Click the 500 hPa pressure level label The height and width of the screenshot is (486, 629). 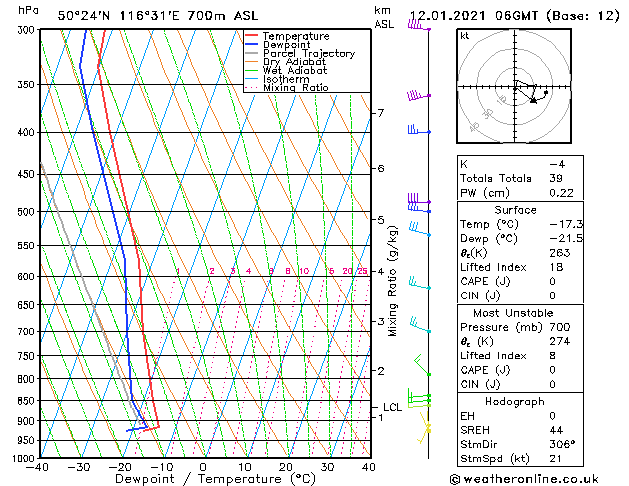pos(27,212)
